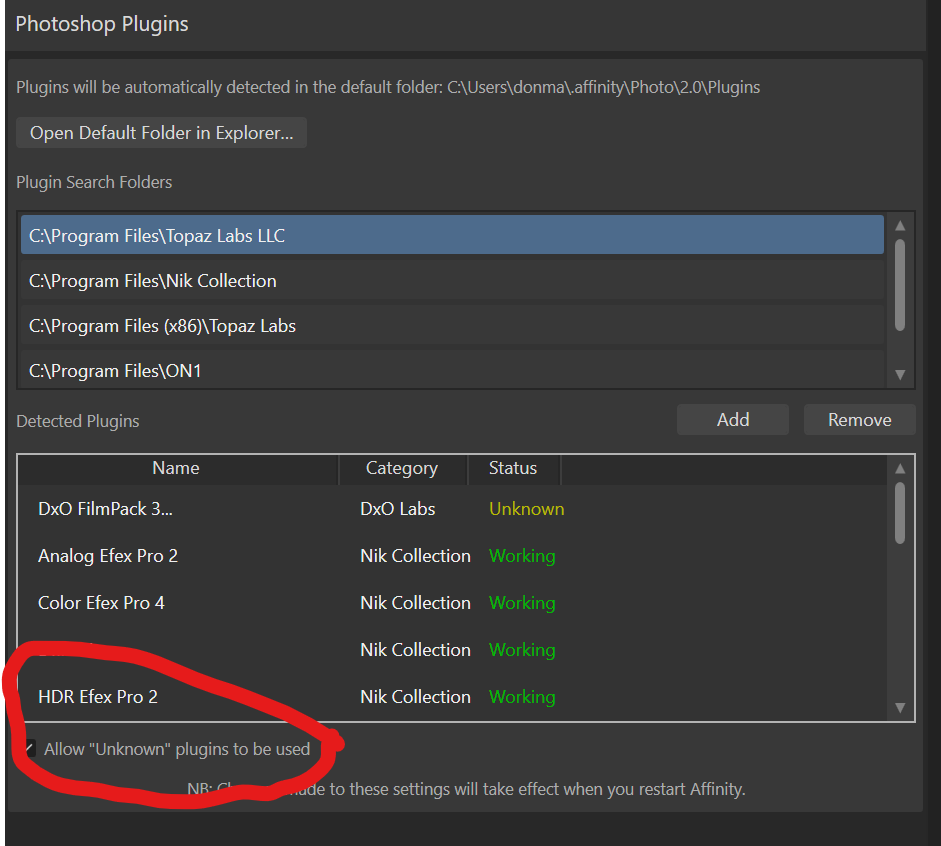Screen dimensions: 941x846
Task: Select the DxO FilmPack 3 plugin row
Action: [452, 509]
